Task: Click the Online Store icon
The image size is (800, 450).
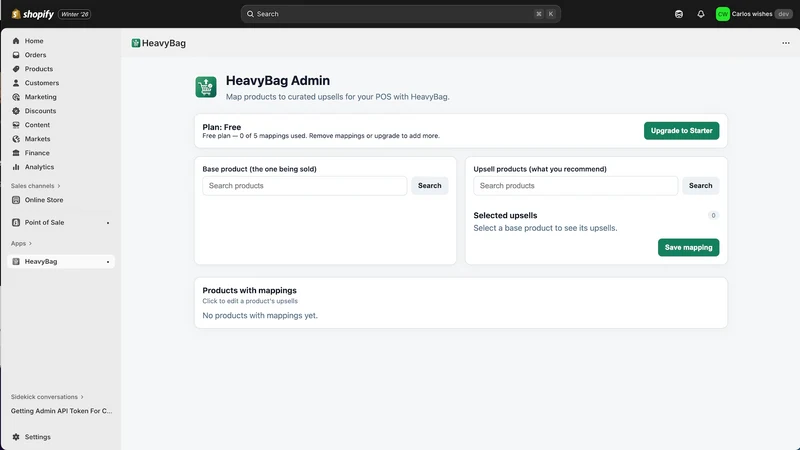Action: point(16,200)
